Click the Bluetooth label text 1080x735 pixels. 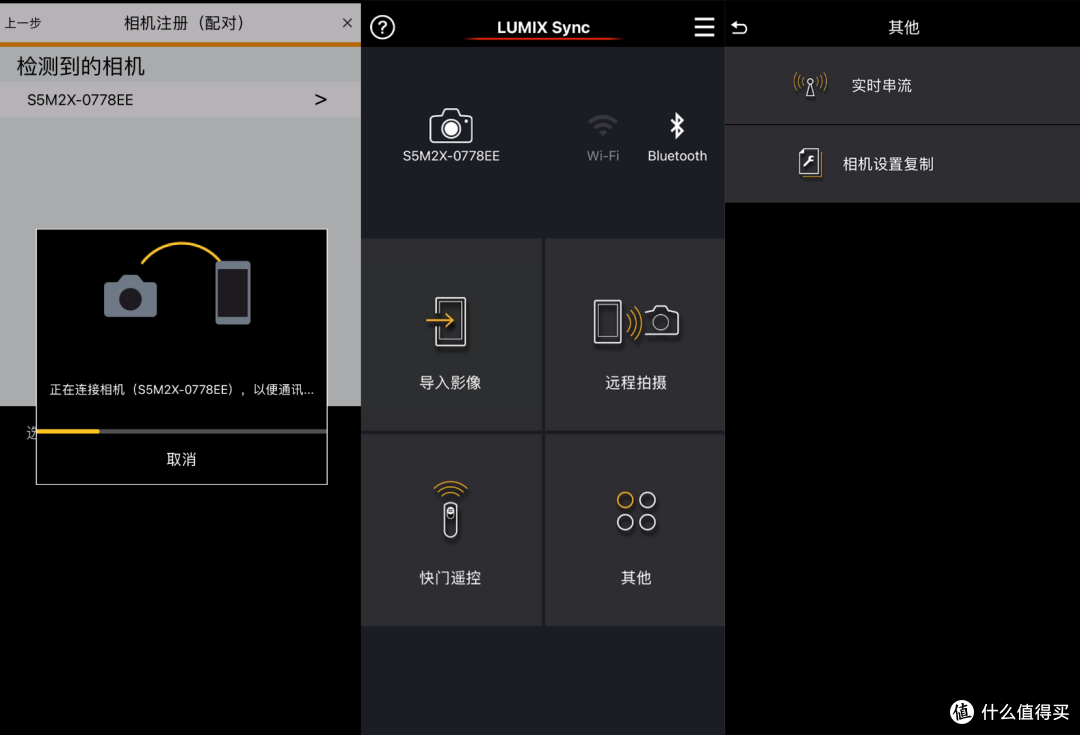click(x=677, y=156)
